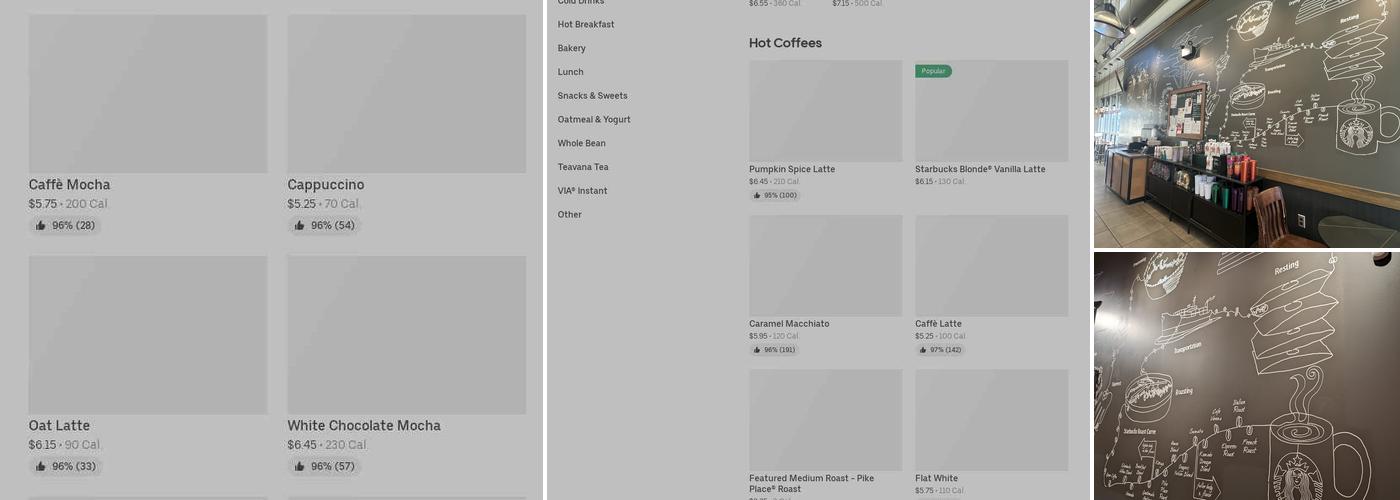Click the 96% (33) rating text

coord(73,467)
